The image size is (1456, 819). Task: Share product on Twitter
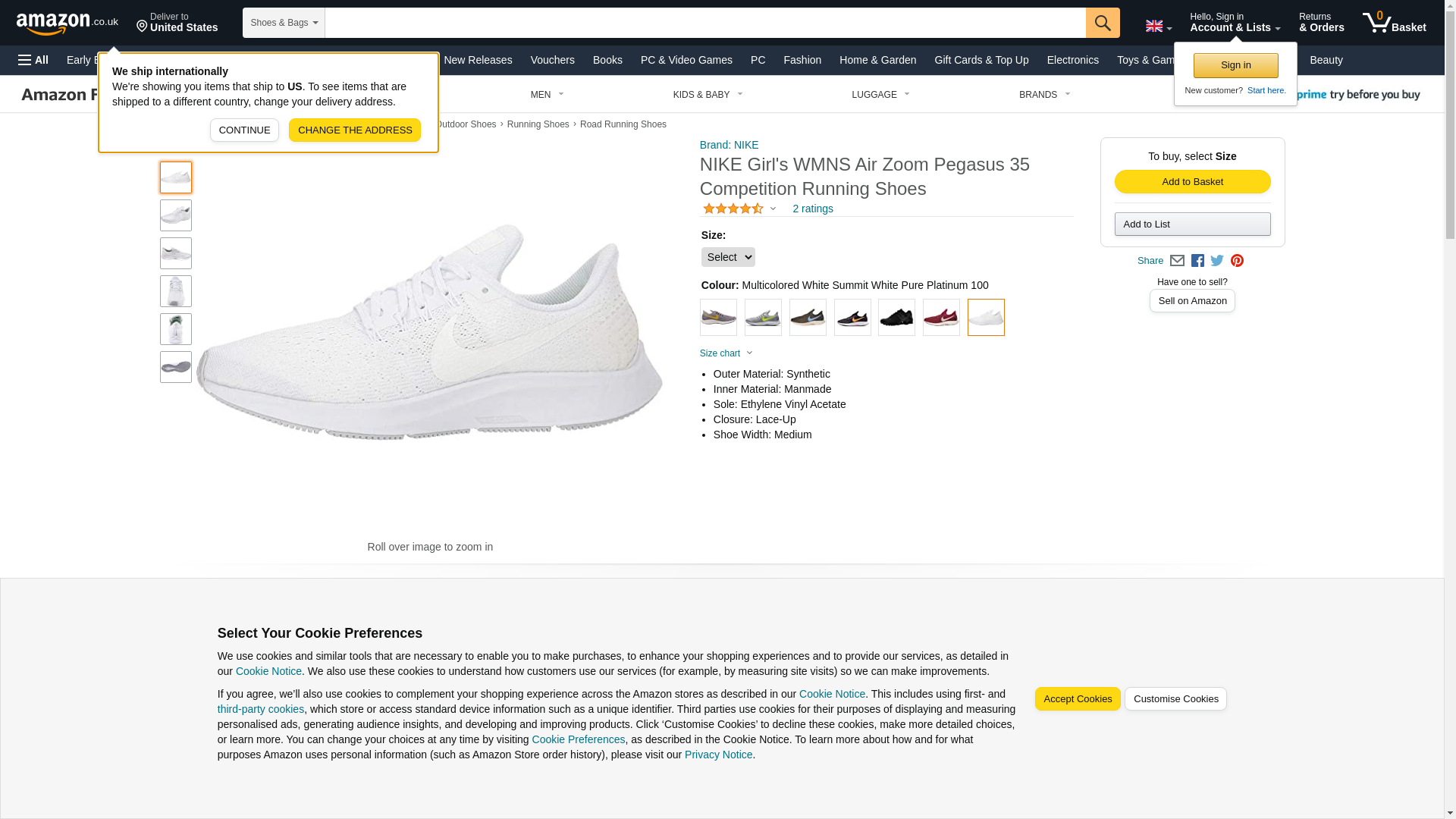click(x=1217, y=261)
